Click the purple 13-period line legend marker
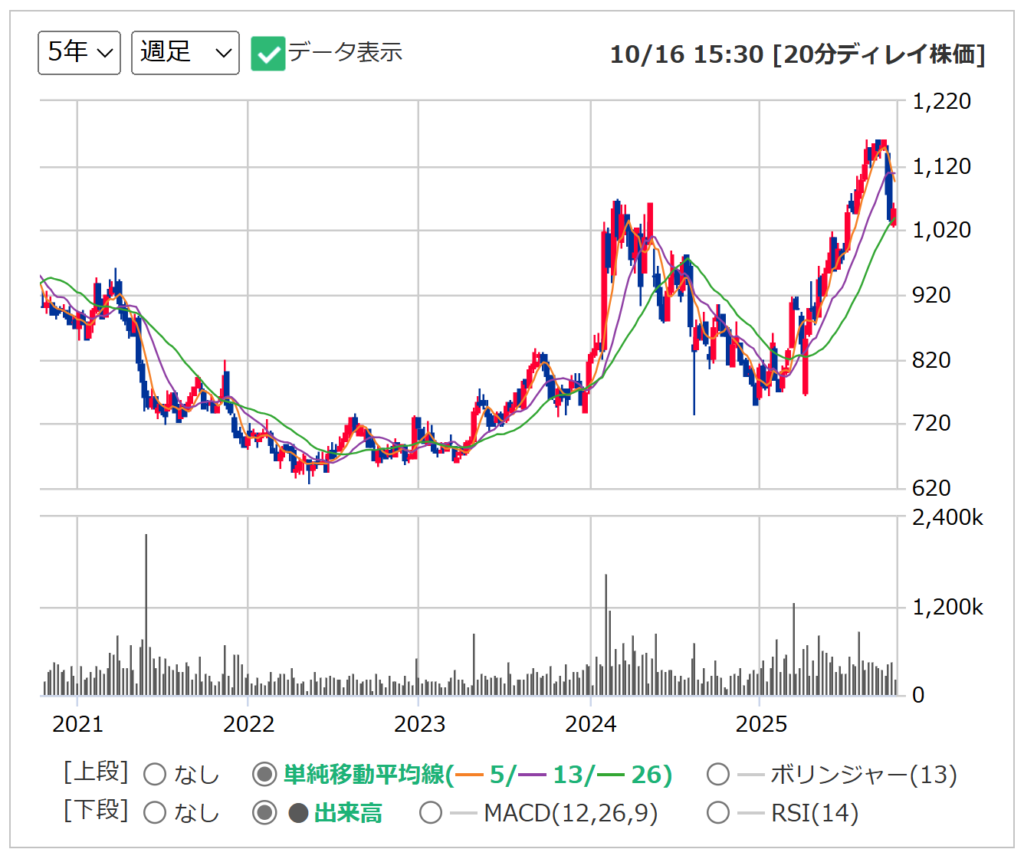This screenshot has height=849, width=1024. pos(532,774)
